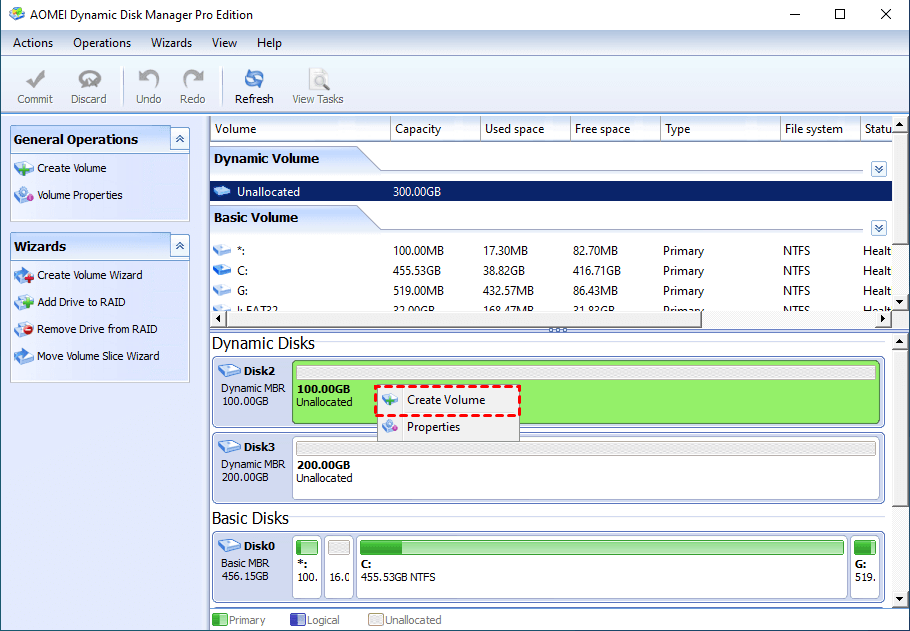
Task: Click the AOMEI app icon in title bar
Action: (17, 14)
